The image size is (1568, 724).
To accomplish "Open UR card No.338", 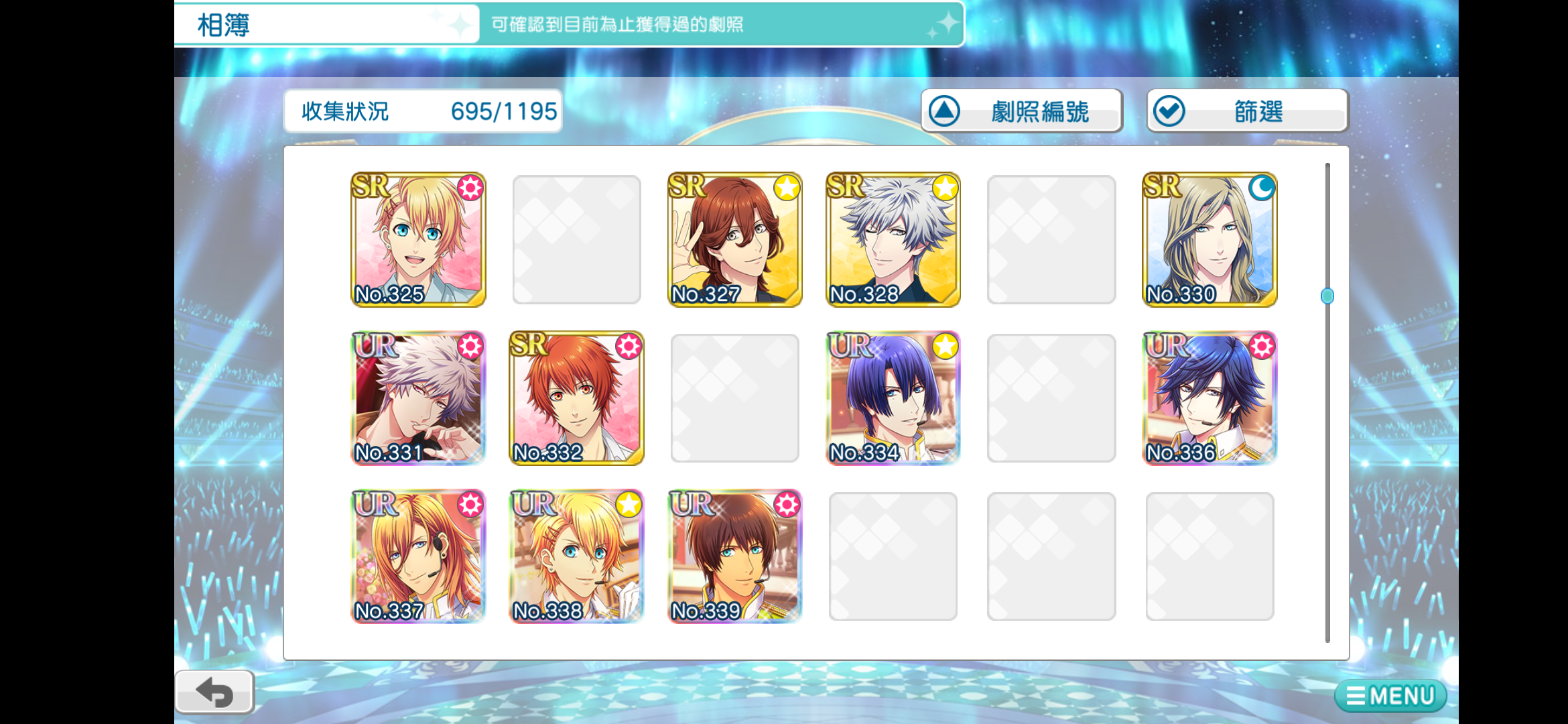I will click(x=576, y=556).
